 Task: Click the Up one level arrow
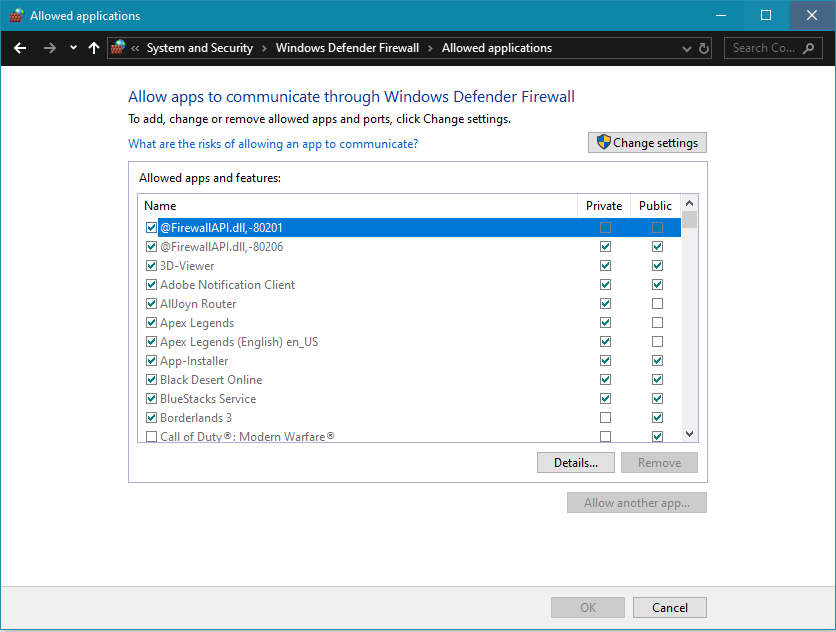pos(94,48)
